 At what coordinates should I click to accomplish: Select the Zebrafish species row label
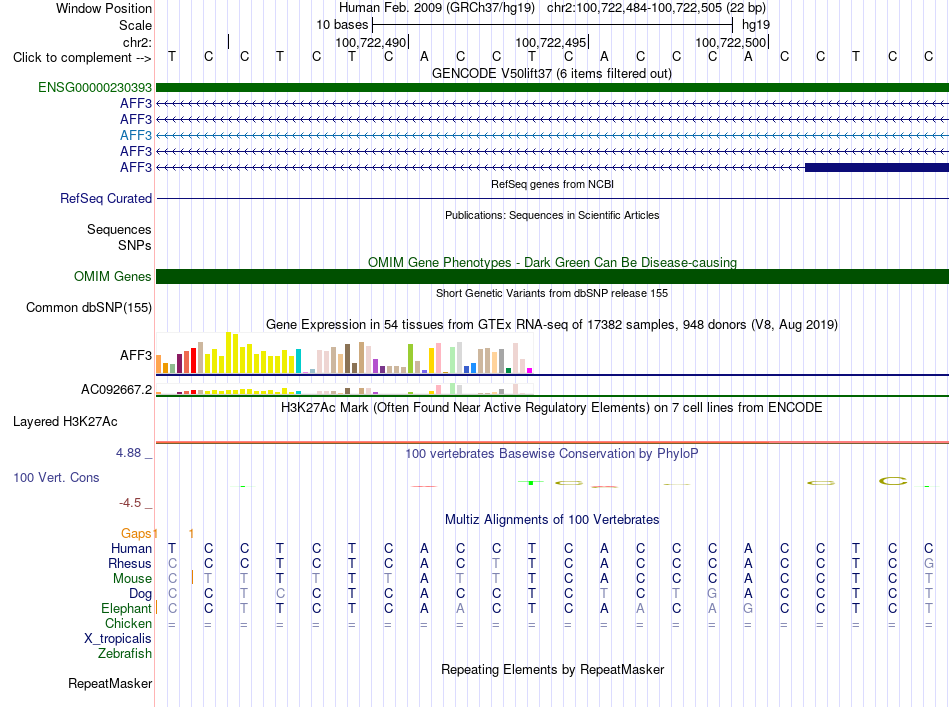[125, 654]
